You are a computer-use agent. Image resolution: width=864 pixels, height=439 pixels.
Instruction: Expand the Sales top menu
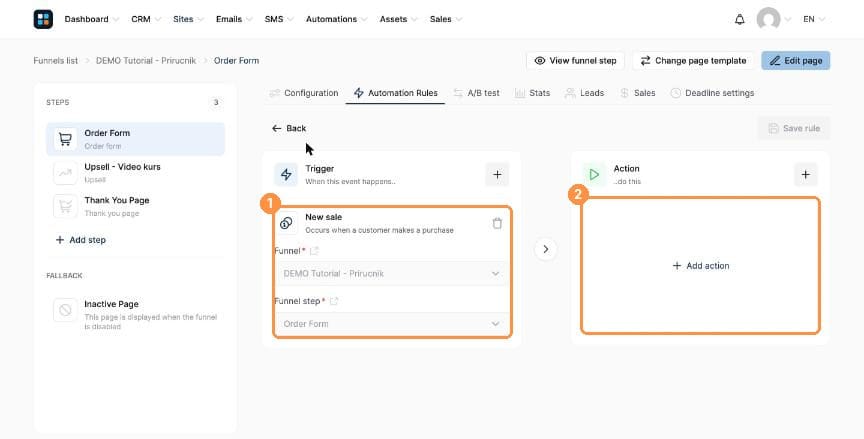click(x=446, y=19)
